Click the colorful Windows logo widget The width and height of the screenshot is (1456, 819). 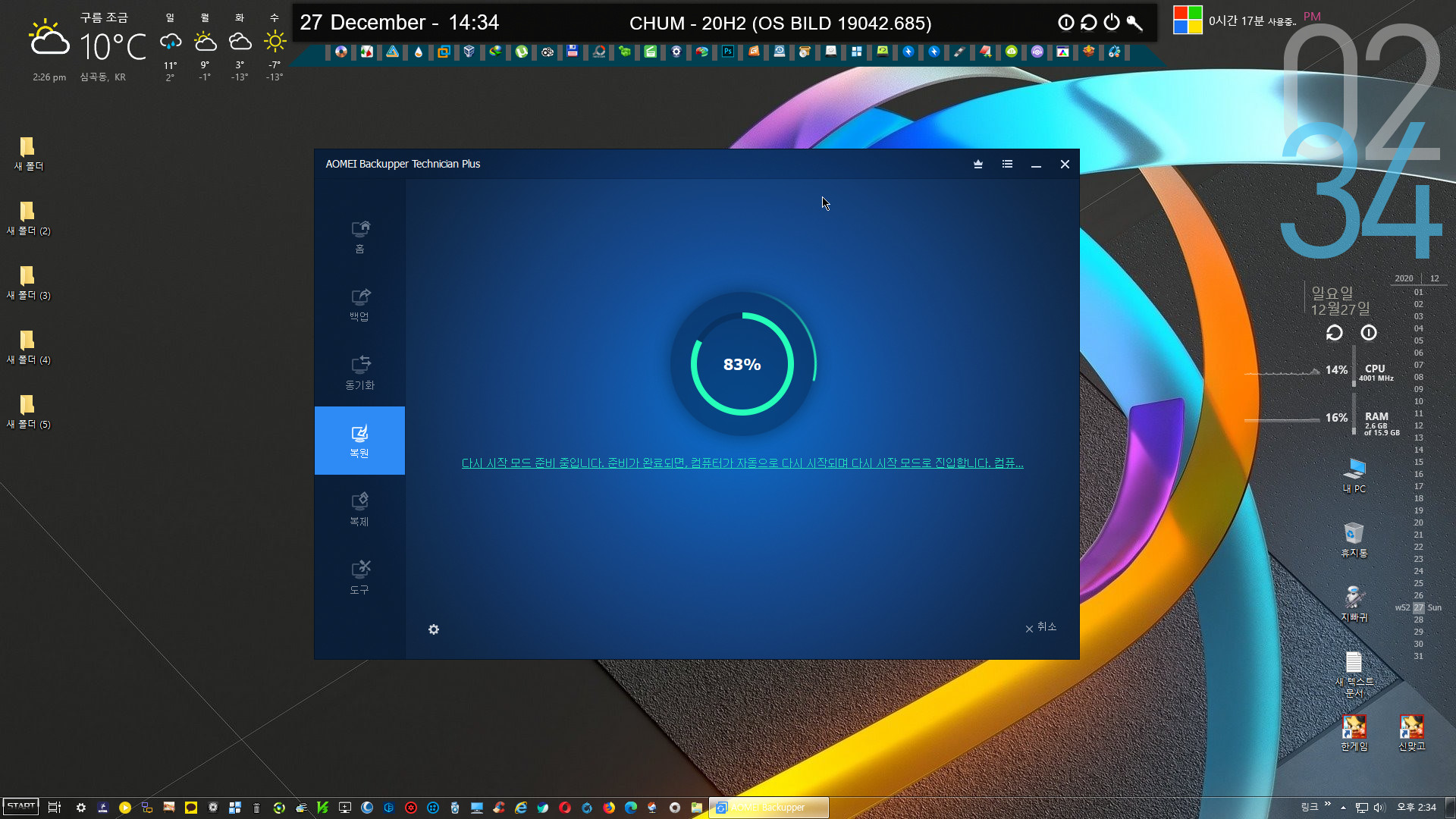click(1188, 20)
